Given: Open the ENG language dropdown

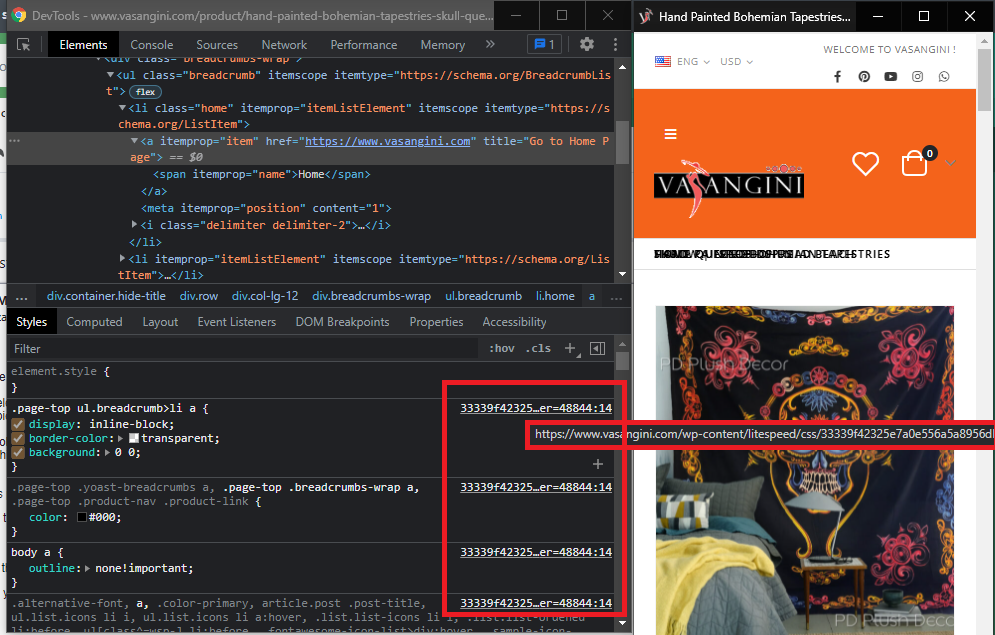Looking at the screenshot, I should click(693, 62).
